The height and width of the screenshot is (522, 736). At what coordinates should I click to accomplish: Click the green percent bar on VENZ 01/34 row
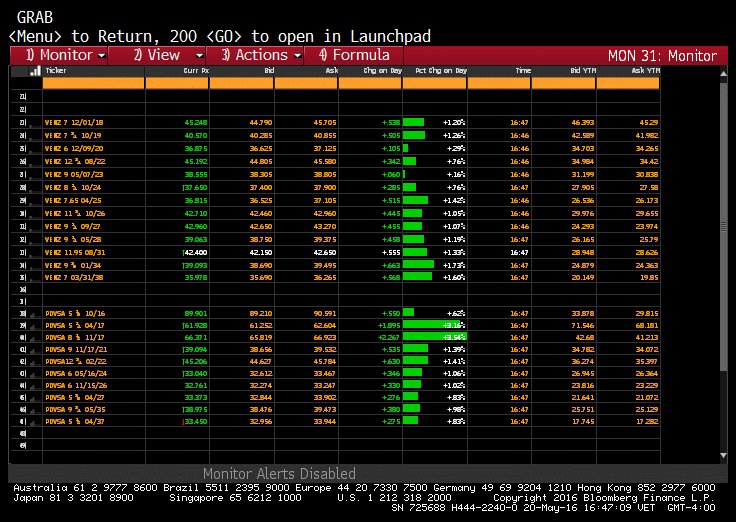(419, 265)
